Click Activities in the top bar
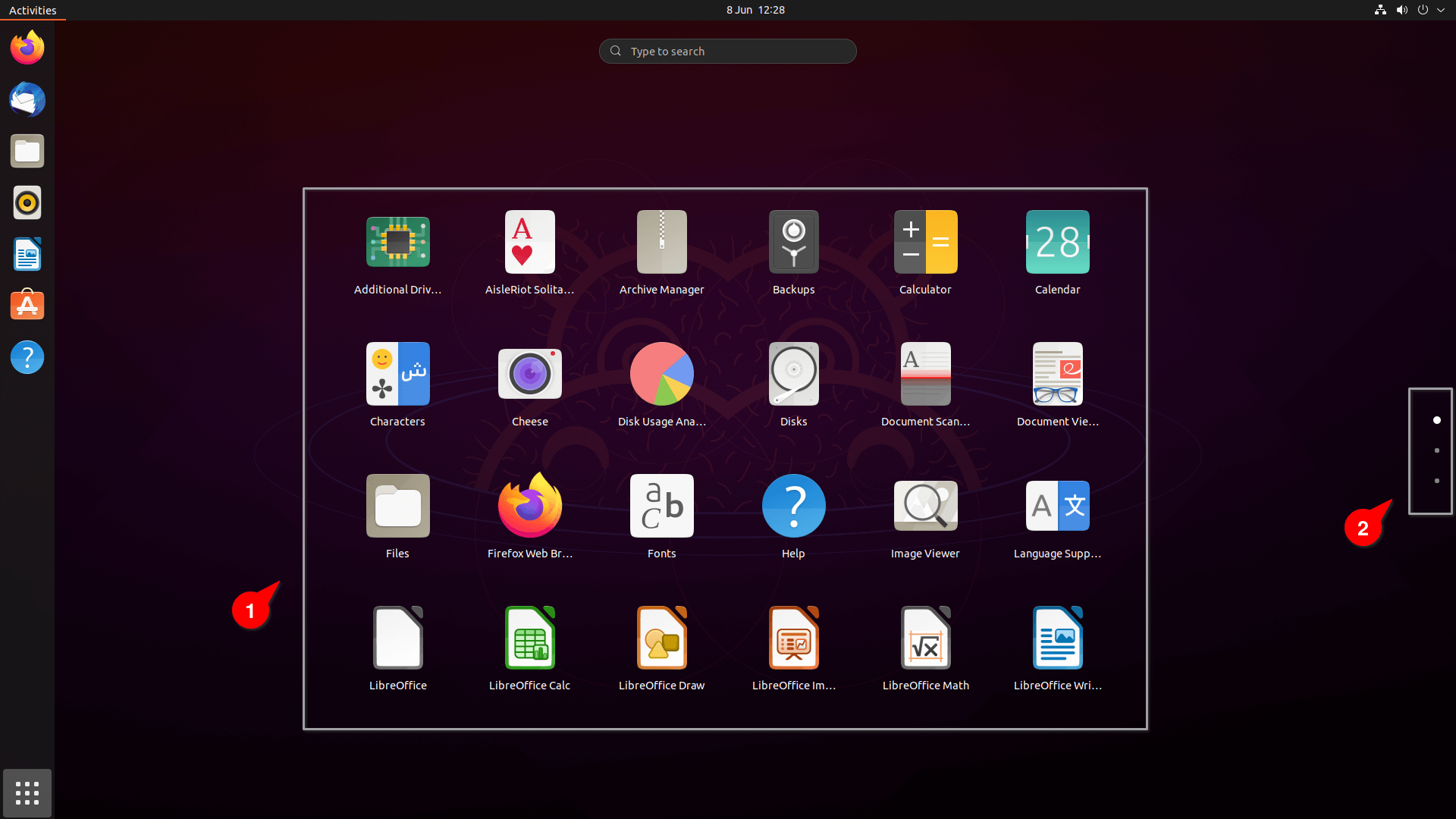Viewport: 1456px width, 819px height. point(33,10)
